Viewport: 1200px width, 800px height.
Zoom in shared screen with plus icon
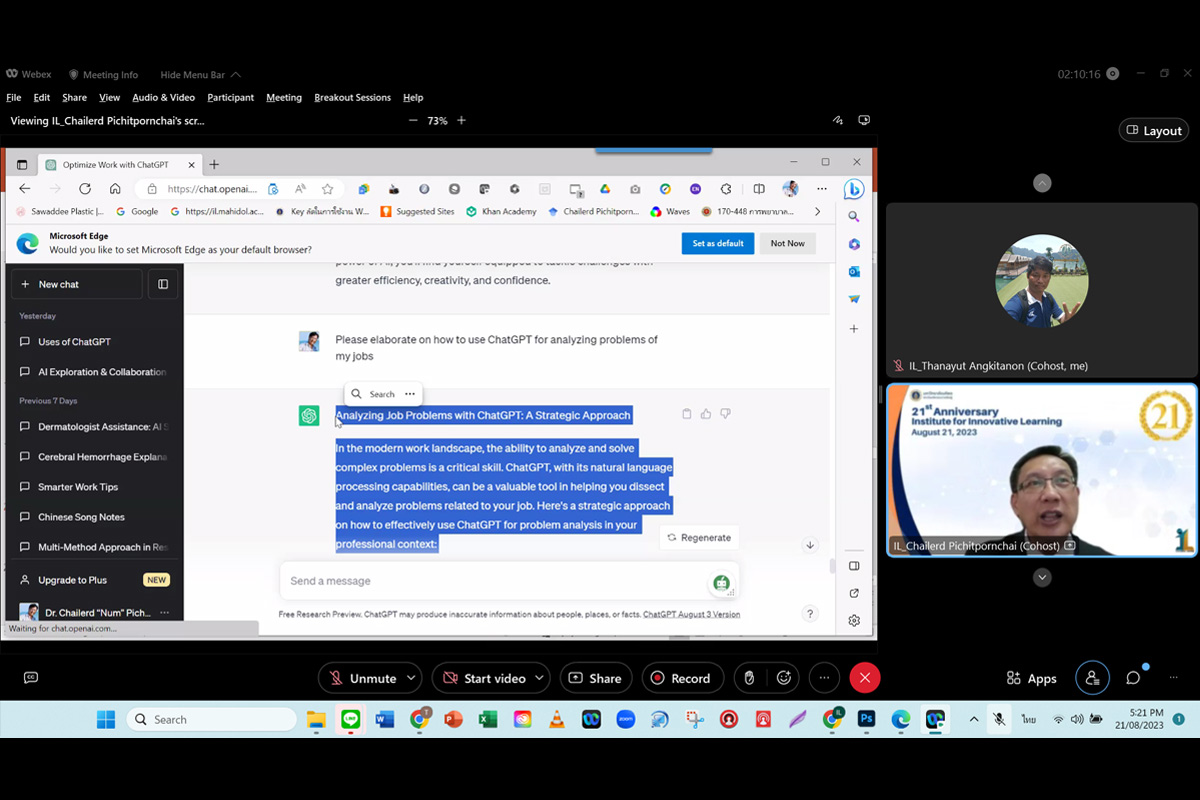tap(461, 120)
